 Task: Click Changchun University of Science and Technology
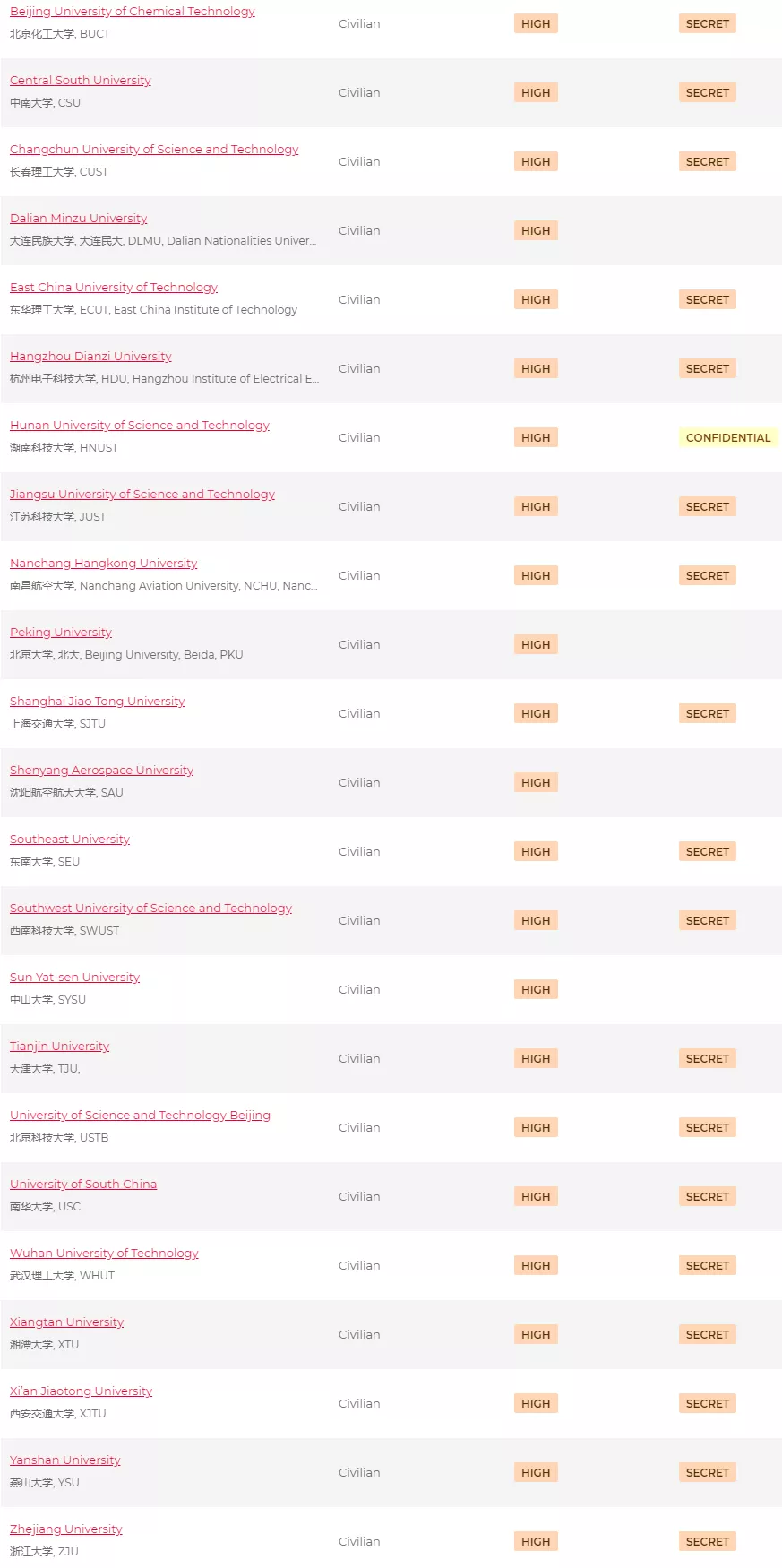tap(154, 150)
